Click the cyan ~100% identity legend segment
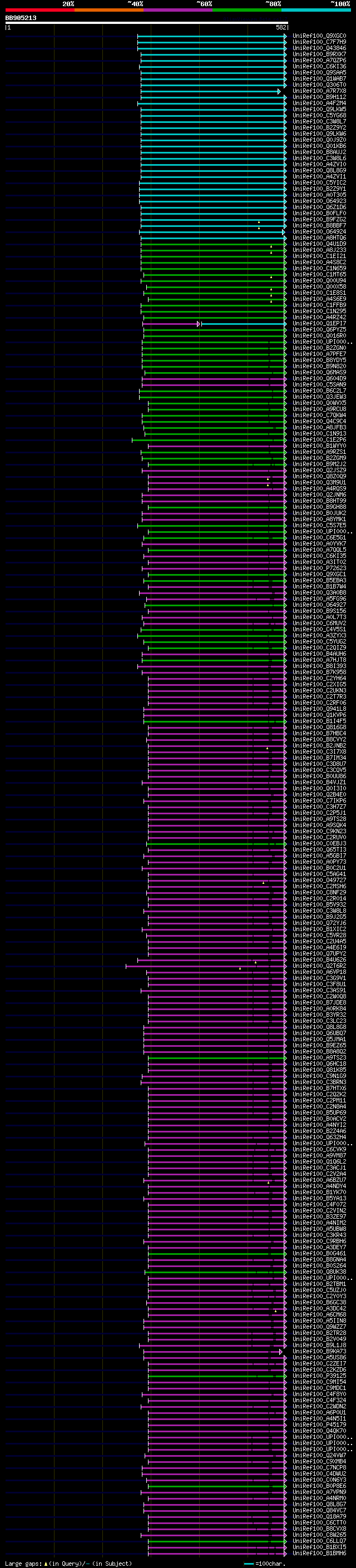This screenshot has height=1568, width=356. 317,10
